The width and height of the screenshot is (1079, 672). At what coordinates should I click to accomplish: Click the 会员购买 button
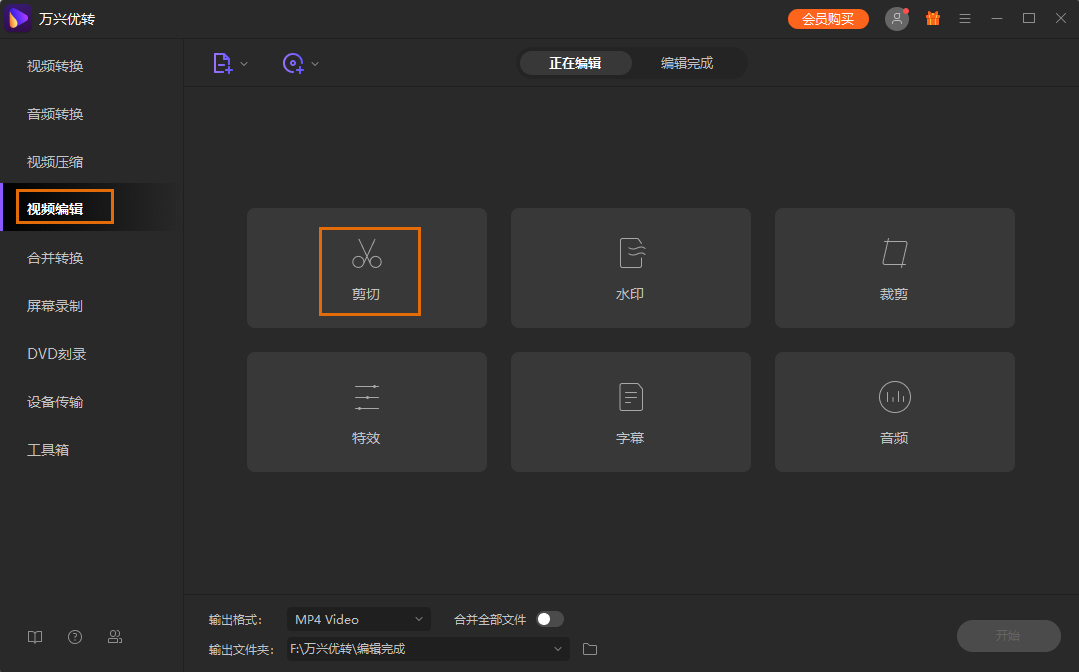(828, 18)
